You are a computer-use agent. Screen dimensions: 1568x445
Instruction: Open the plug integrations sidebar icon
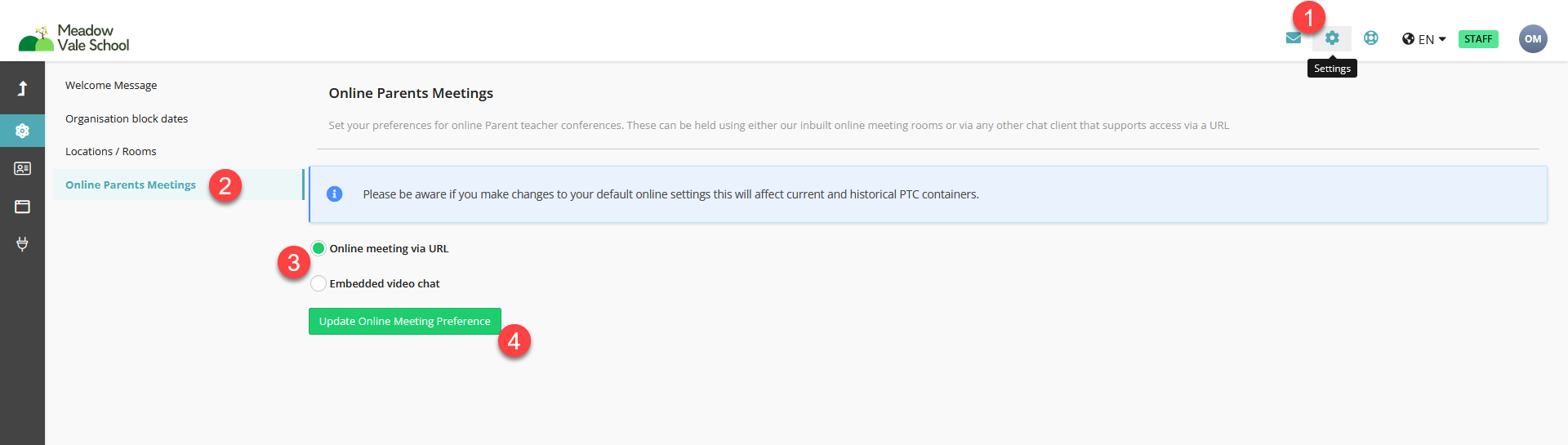(x=22, y=243)
